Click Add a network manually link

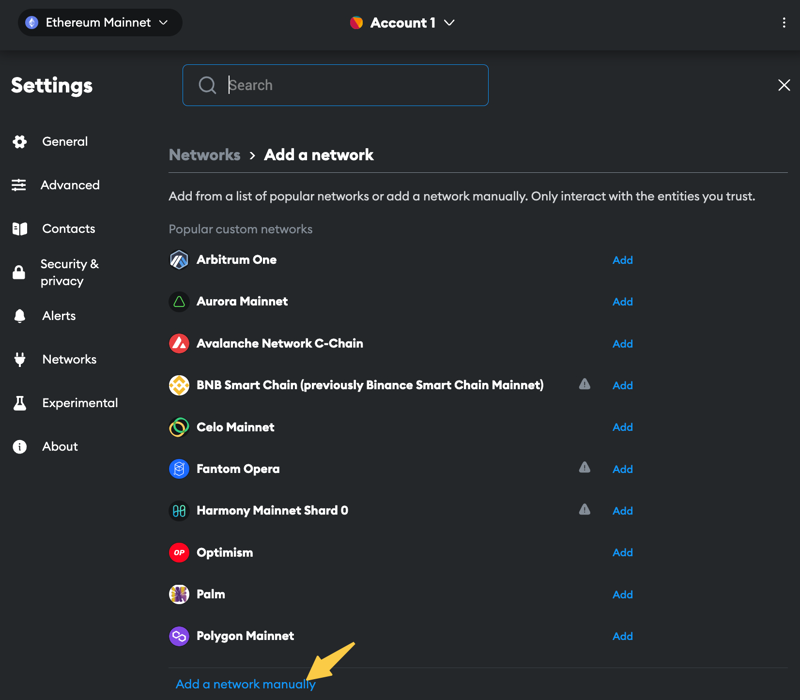pyautogui.click(x=245, y=684)
